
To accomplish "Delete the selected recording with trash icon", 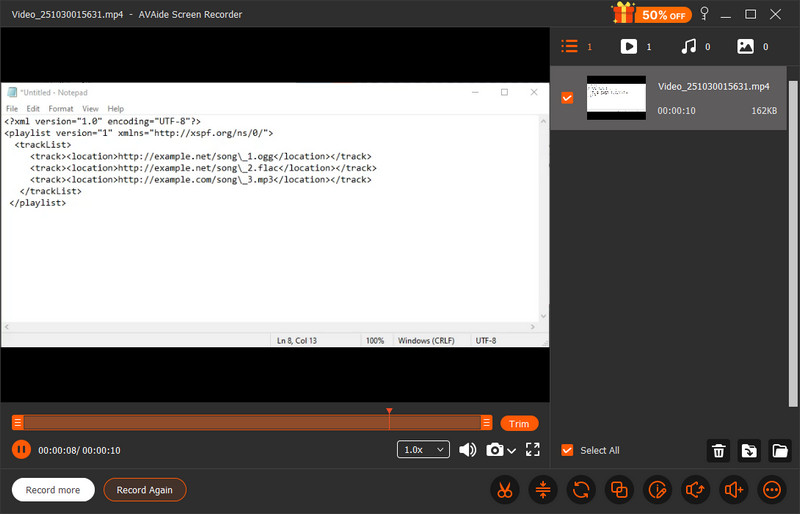I will coord(717,451).
